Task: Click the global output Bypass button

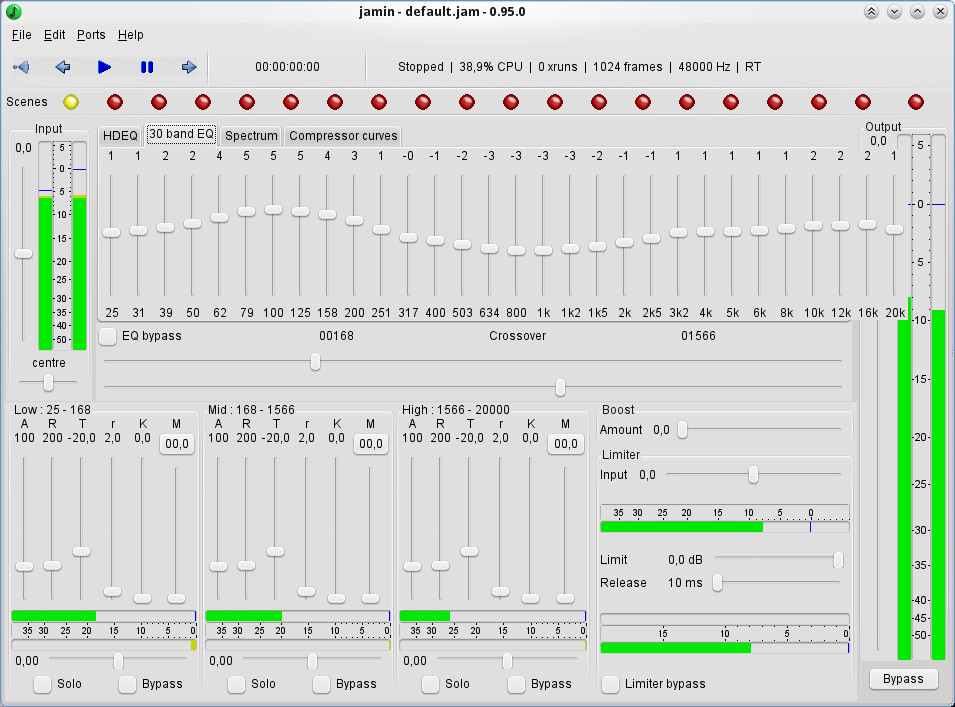Action: 903,679
